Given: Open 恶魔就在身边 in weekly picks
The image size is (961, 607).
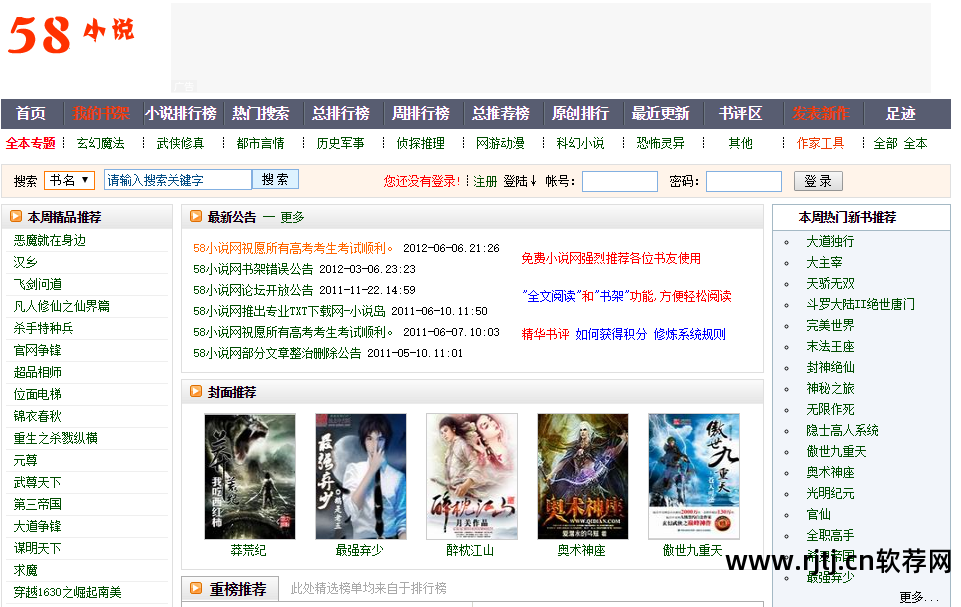Looking at the screenshot, I should (x=50, y=240).
